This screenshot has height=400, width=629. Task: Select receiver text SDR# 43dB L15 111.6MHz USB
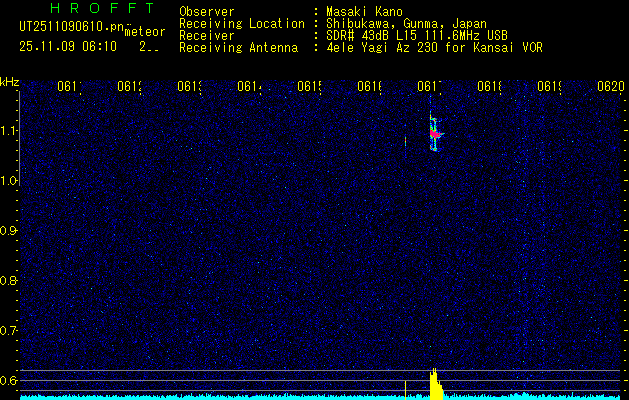pos(417,36)
